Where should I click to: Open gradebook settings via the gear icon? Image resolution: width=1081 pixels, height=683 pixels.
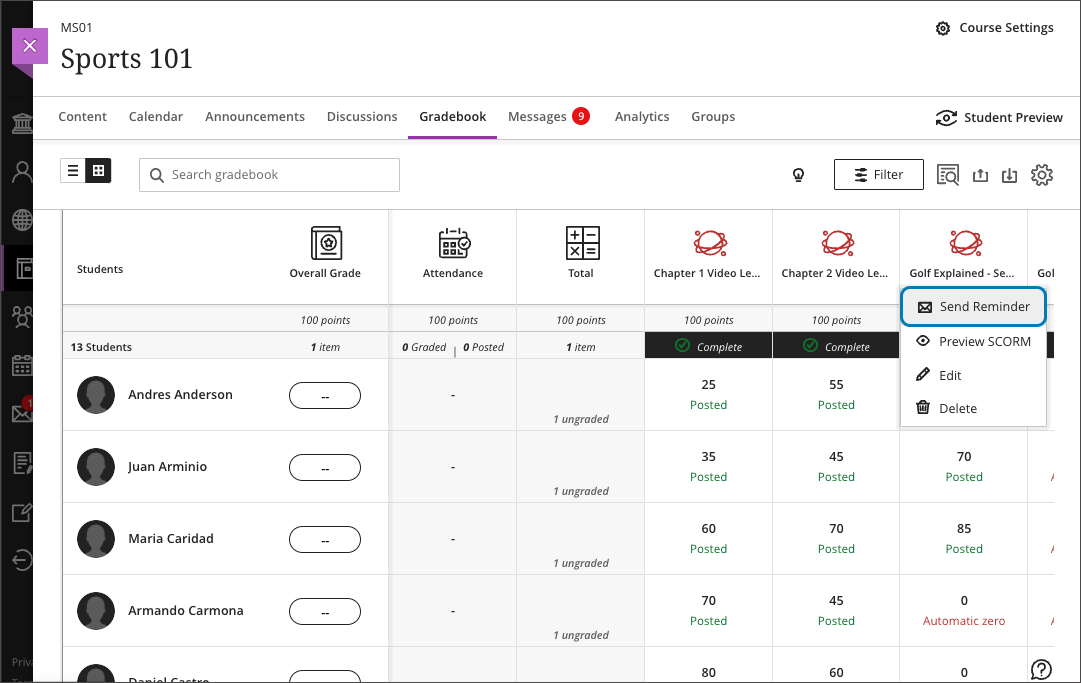[1042, 174]
